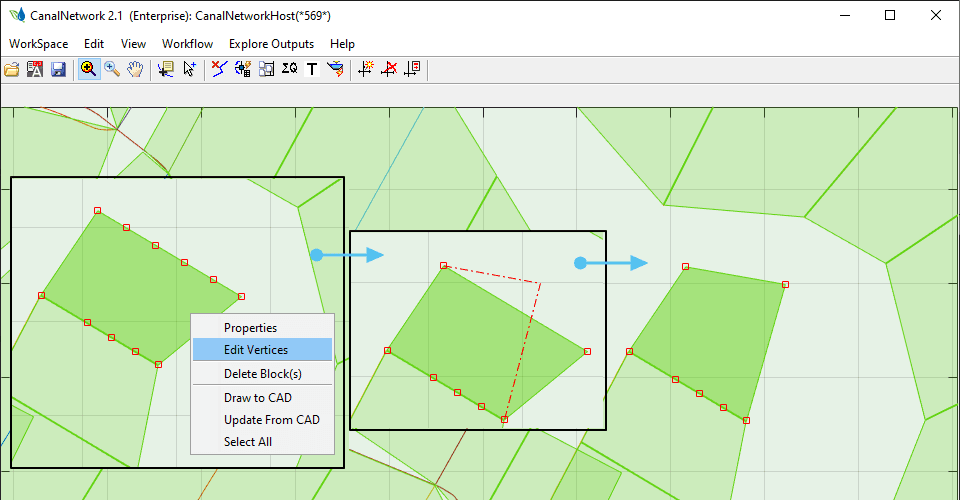Select the arrow pointer selection tool
Image resolution: width=960 pixels, height=500 pixels.
(x=189, y=69)
